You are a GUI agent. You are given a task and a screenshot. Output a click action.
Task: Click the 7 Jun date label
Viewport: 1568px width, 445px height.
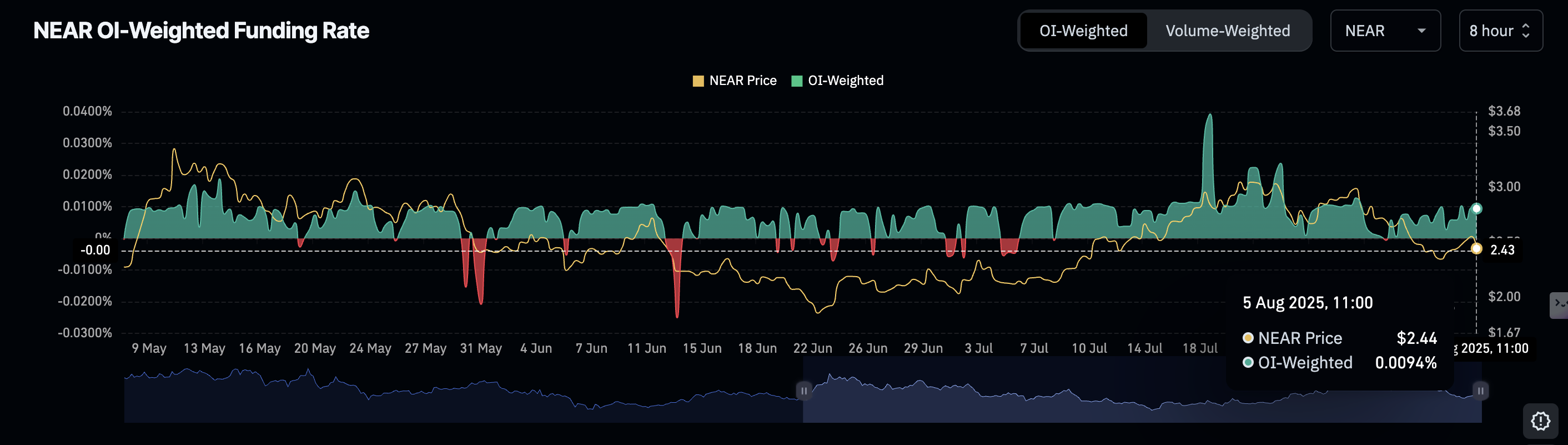[x=592, y=348]
